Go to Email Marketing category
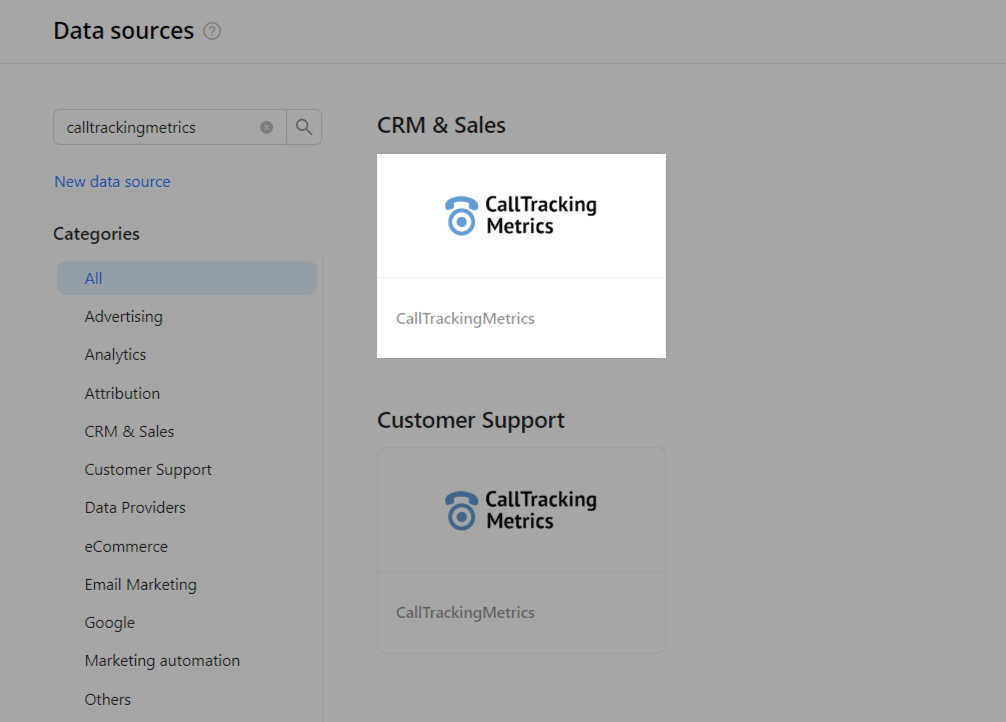Screen dimensions: 1006x722 [140, 584]
